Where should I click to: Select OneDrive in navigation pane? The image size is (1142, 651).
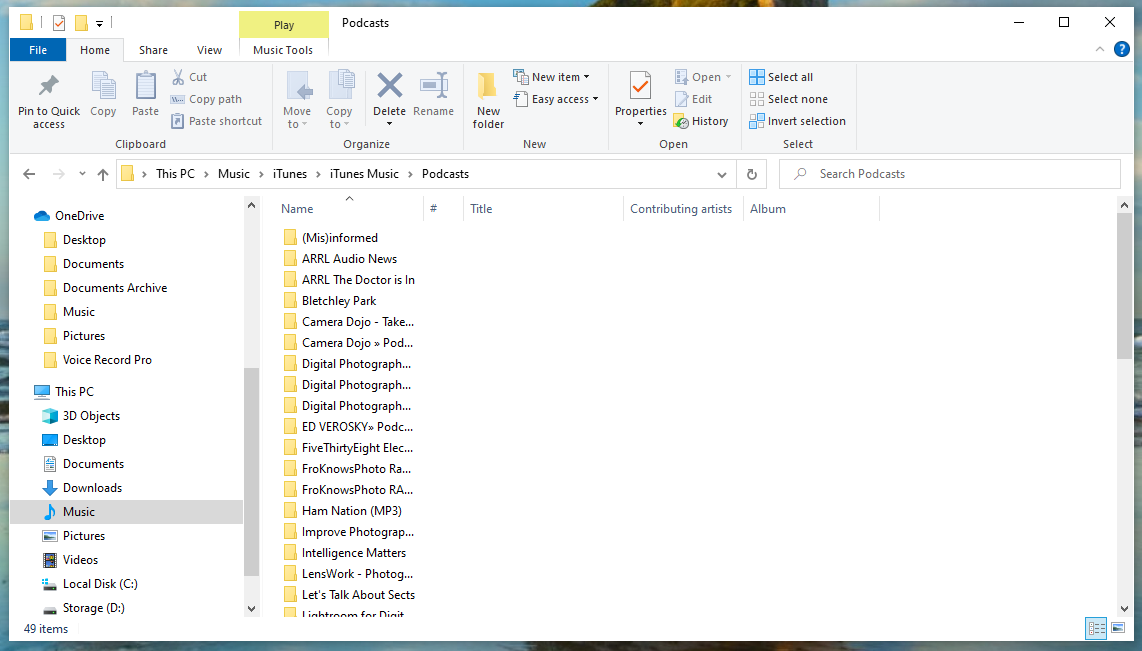pos(79,216)
